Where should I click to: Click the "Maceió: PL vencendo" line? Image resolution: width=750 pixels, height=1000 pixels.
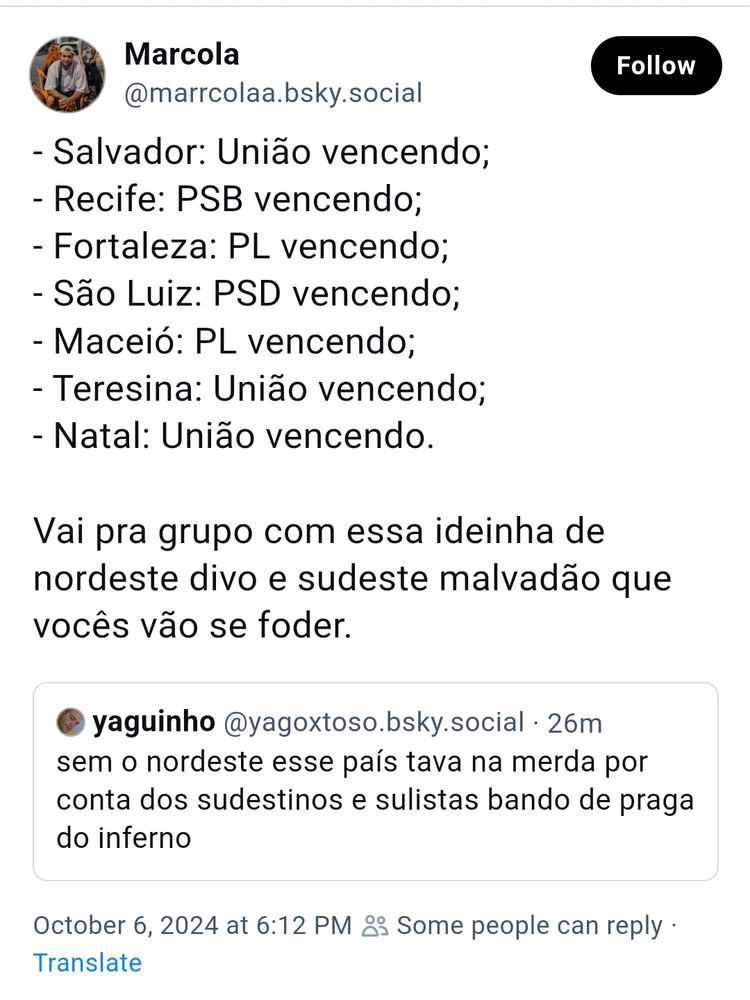coord(224,341)
